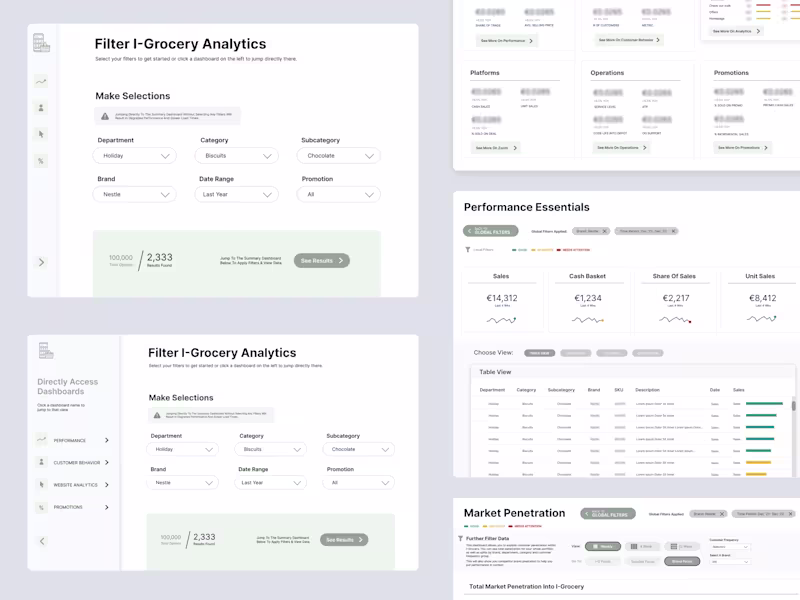Click the Local Filters funnel icon
The height and width of the screenshot is (600, 800).
[x=467, y=248]
